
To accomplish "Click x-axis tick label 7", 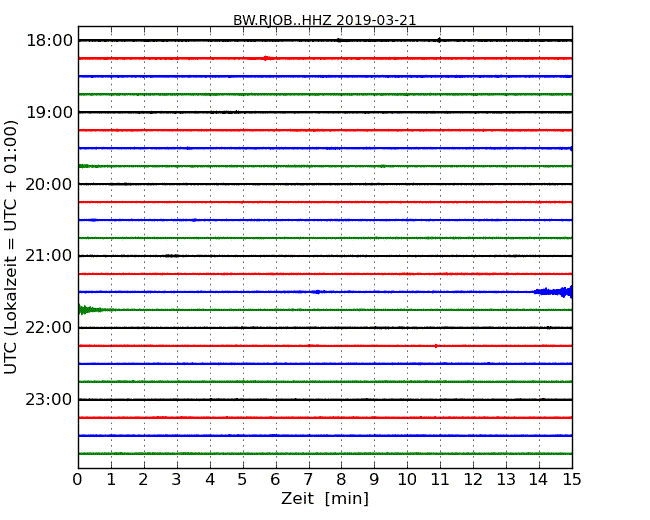I will [308, 480].
